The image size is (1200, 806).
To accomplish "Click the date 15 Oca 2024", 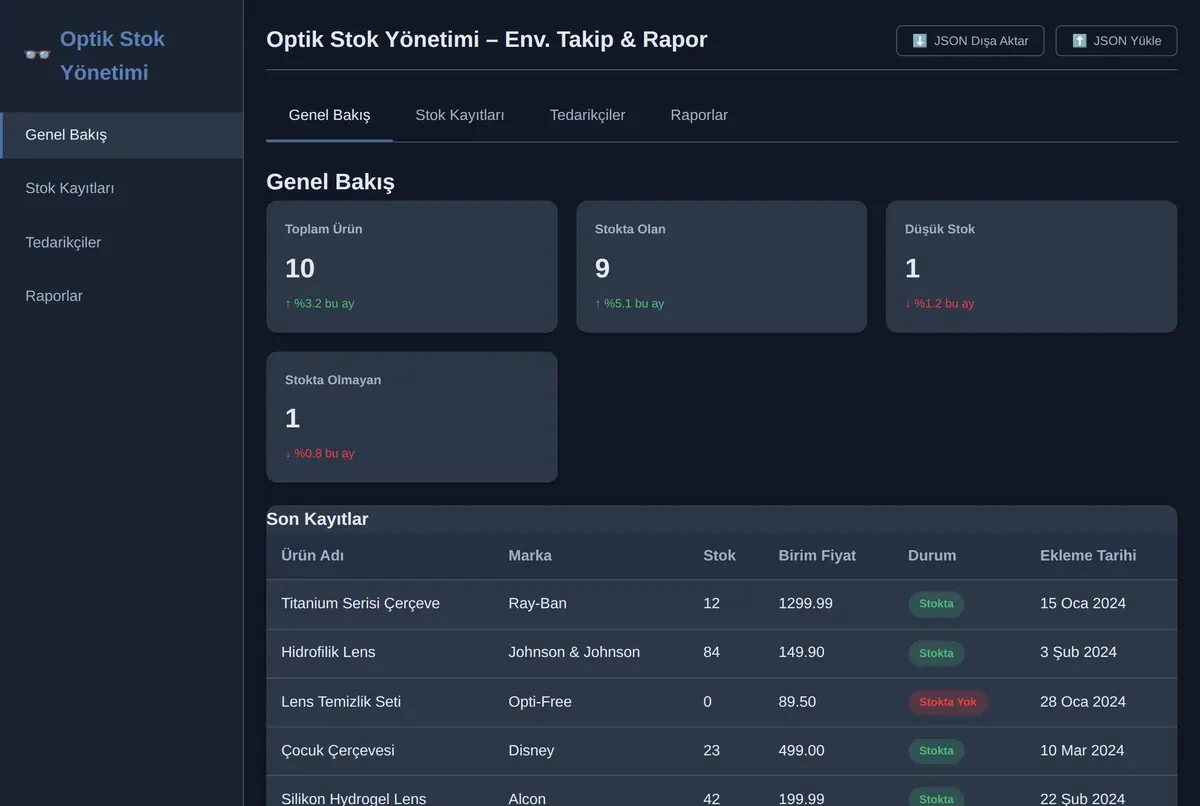I will pyautogui.click(x=1083, y=603).
